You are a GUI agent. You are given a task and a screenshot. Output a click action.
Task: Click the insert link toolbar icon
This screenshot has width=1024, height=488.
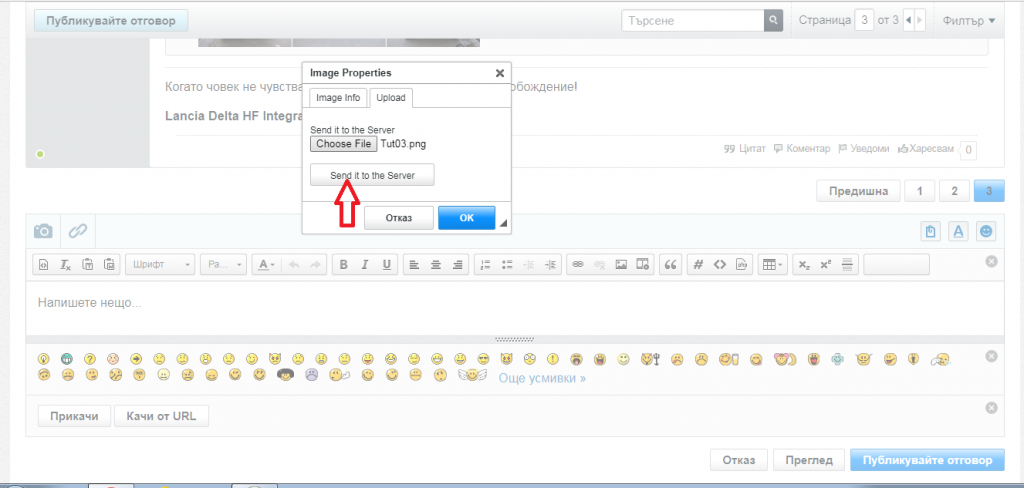577,265
